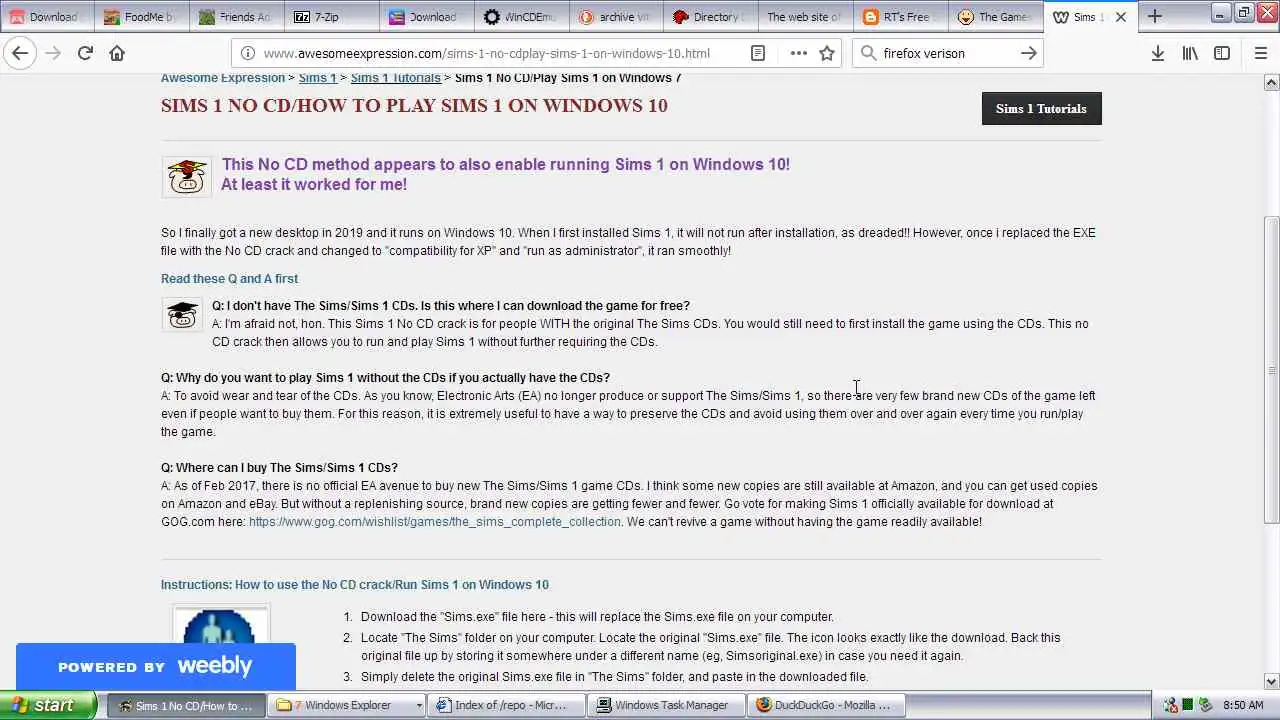Image resolution: width=1280 pixels, height=720 pixels.
Task: Open the Firefox downloads panel
Action: pyautogui.click(x=1157, y=53)
